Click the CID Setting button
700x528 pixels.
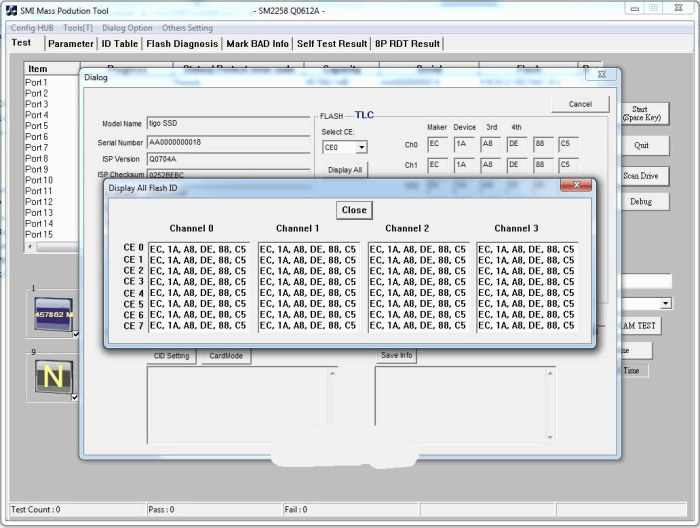coord(171,356)
